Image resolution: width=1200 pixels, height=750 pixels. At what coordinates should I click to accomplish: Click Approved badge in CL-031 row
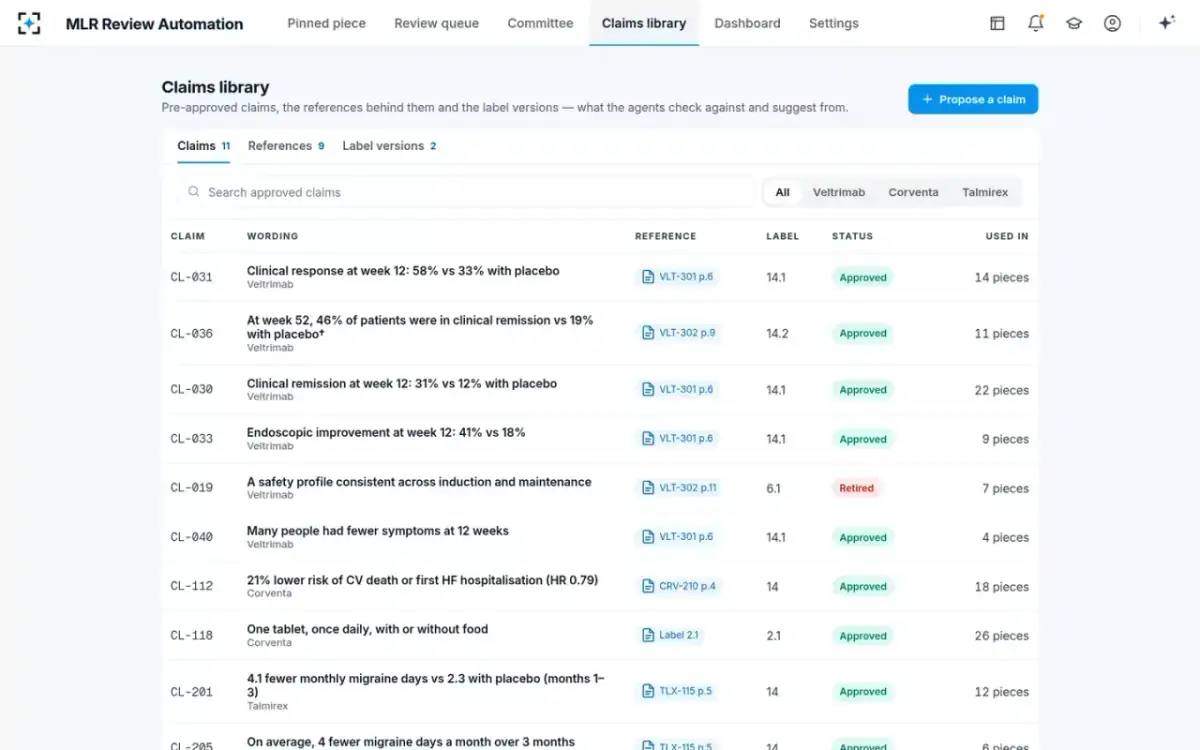pos(863,277)
